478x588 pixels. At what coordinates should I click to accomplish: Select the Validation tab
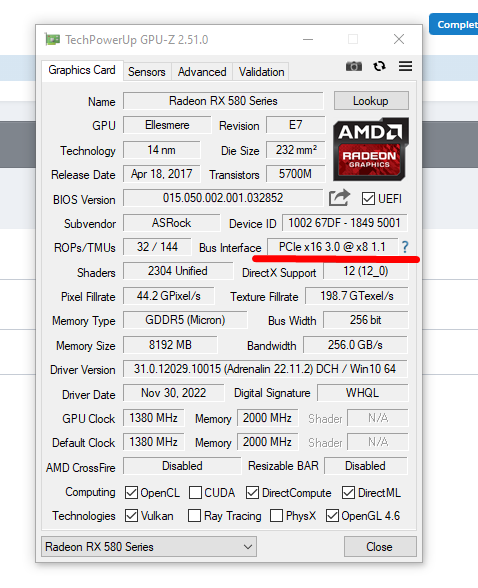point(261,72)
